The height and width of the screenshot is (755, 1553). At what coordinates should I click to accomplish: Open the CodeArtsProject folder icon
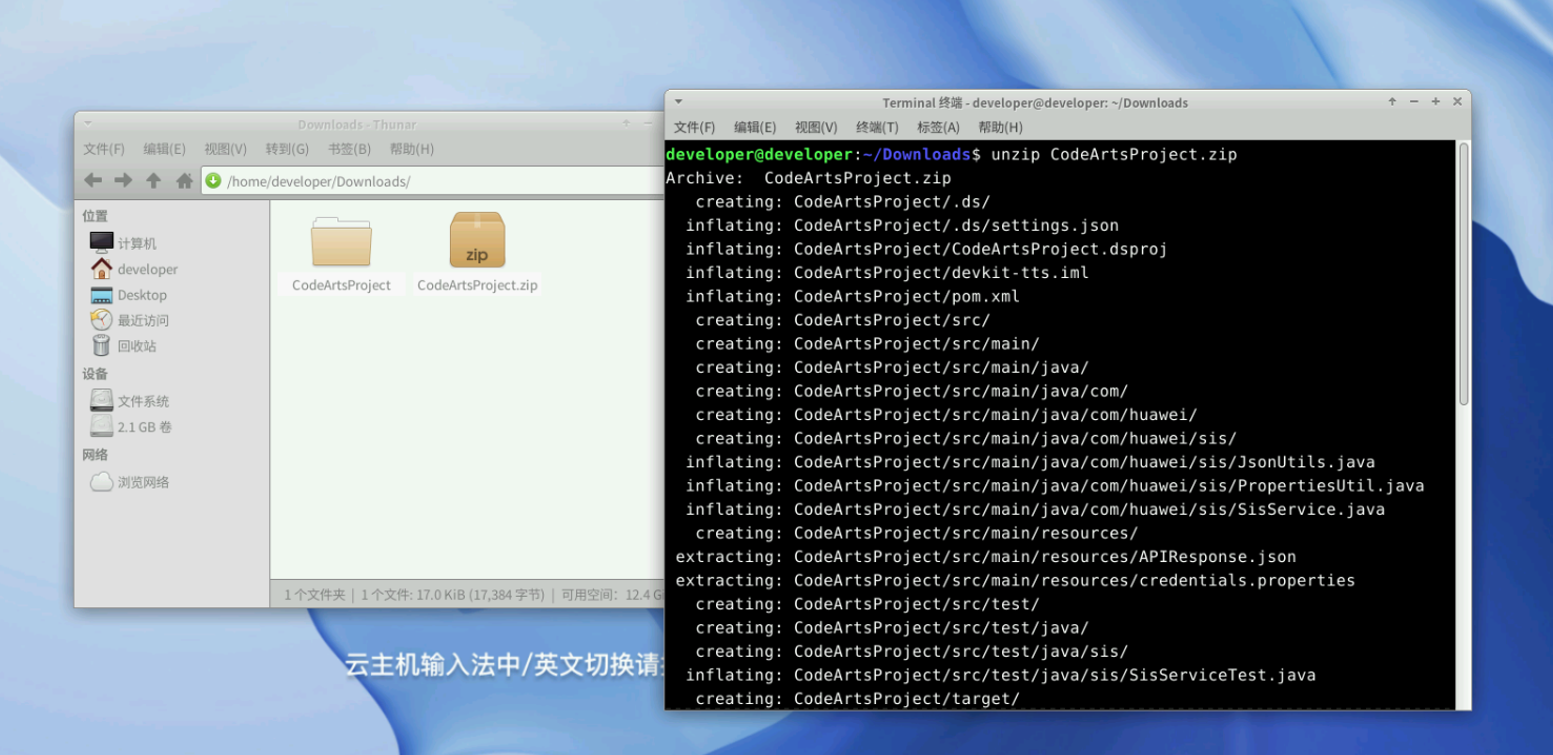(341, 241)
